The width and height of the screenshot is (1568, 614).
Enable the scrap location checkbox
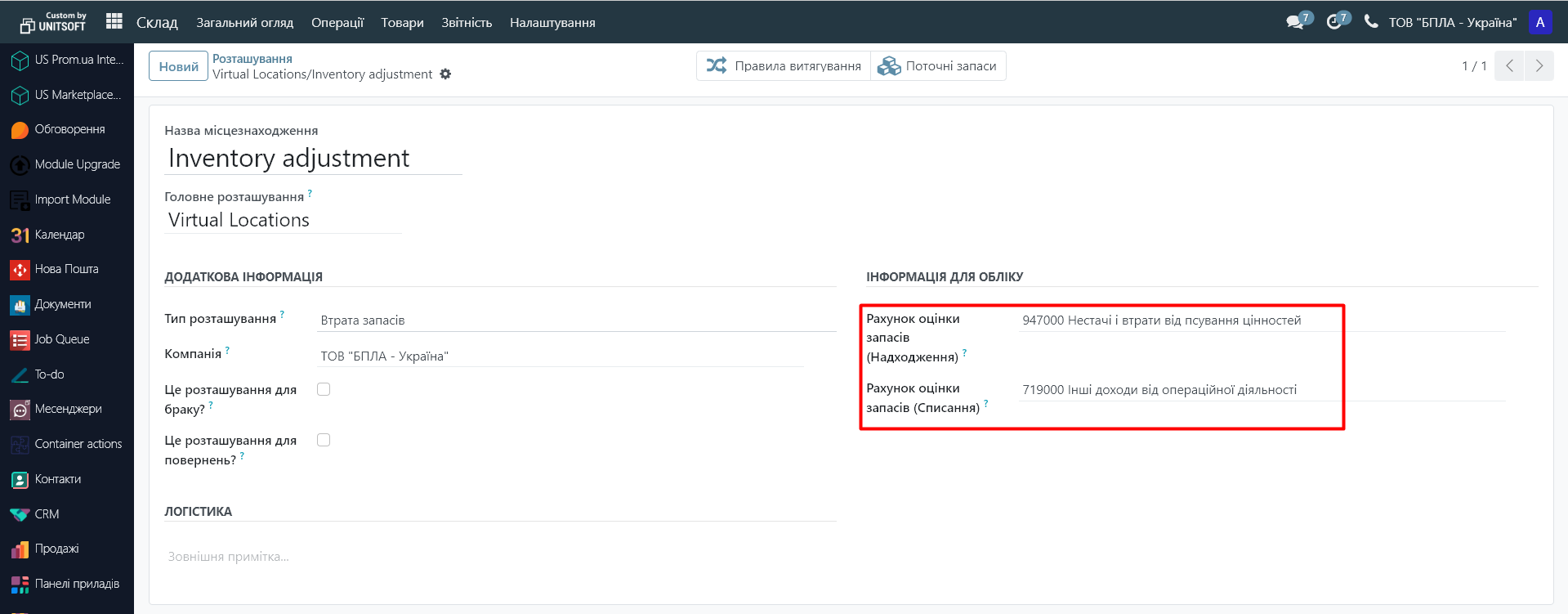[324, 389]
